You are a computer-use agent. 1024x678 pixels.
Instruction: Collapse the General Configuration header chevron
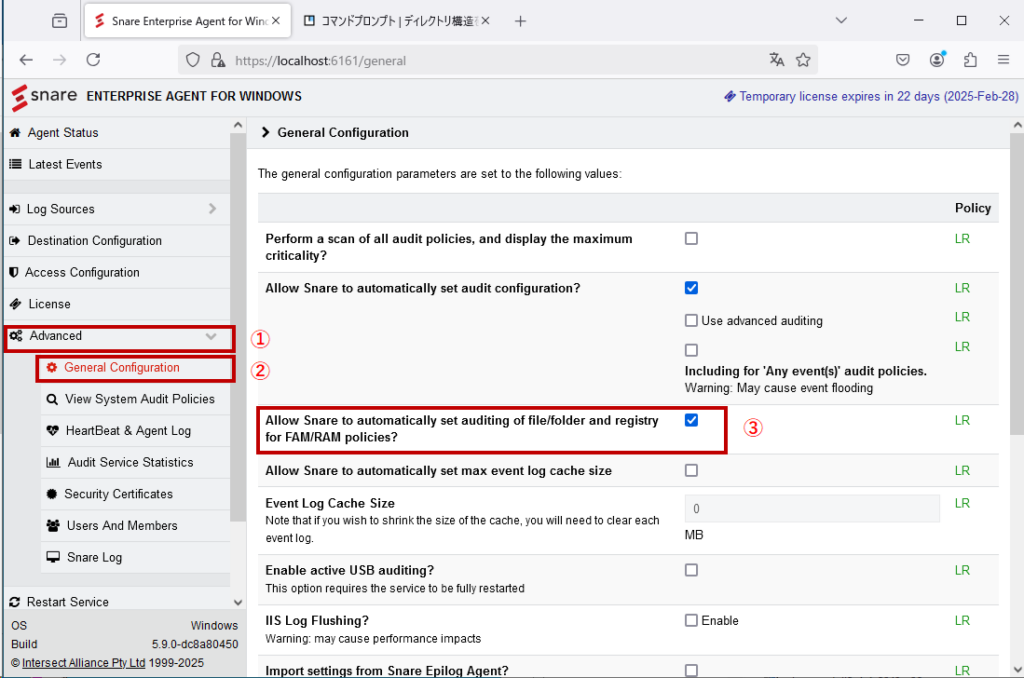coord(265,133)
